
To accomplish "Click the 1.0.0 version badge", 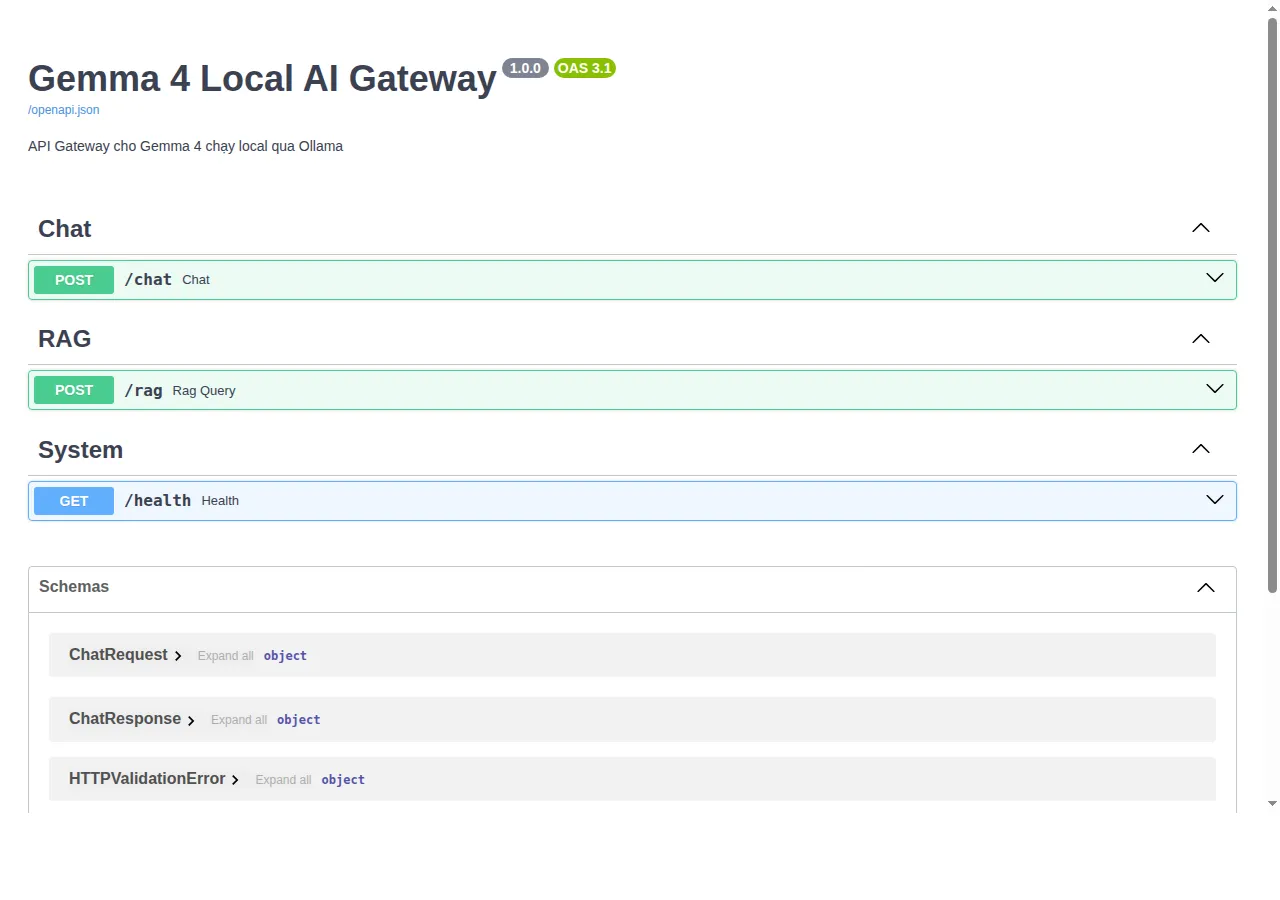I will click(525, 68).
